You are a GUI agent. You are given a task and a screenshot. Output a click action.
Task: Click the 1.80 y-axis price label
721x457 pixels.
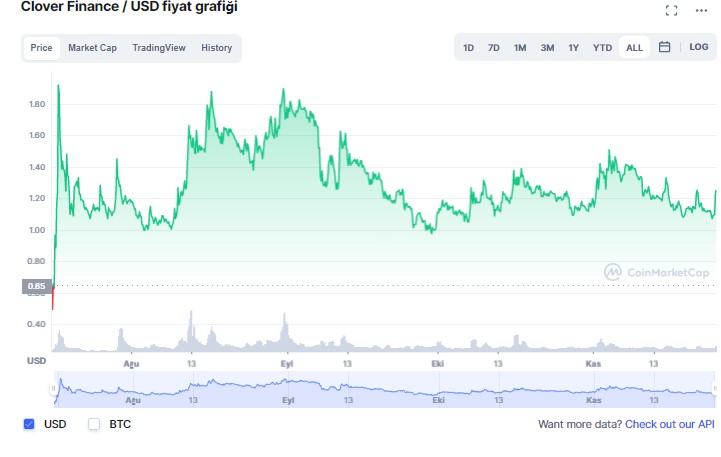click(x=37, y=104)
